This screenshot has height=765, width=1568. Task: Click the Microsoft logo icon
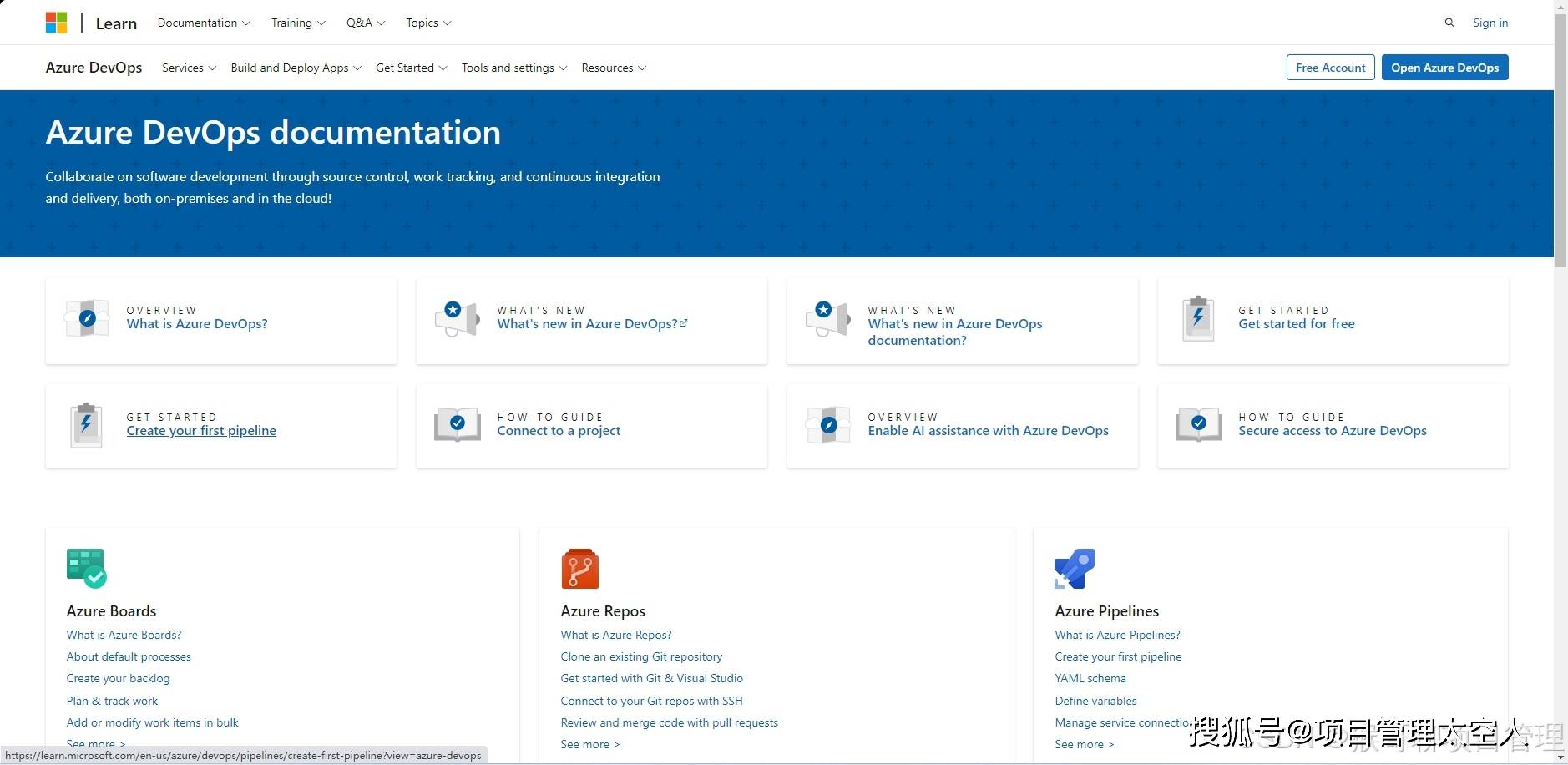coord(56,23)
